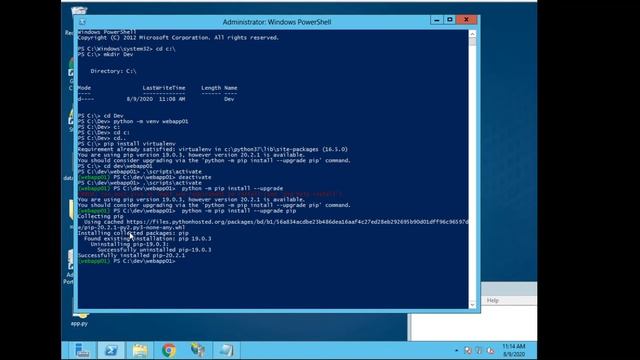Show hidden system tray icons
The image size is (640, 360).
tap(456, 350)
